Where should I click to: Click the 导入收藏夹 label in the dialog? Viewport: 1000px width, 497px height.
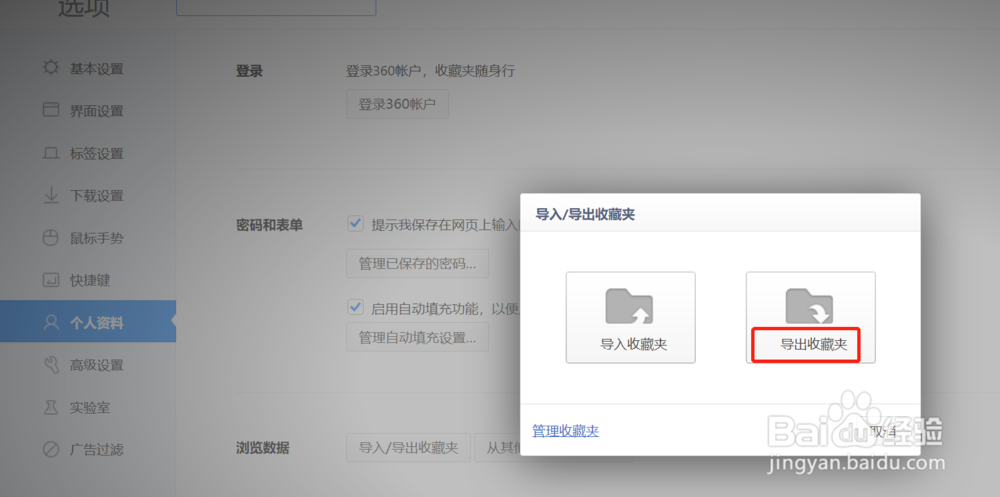click(634, 345)
